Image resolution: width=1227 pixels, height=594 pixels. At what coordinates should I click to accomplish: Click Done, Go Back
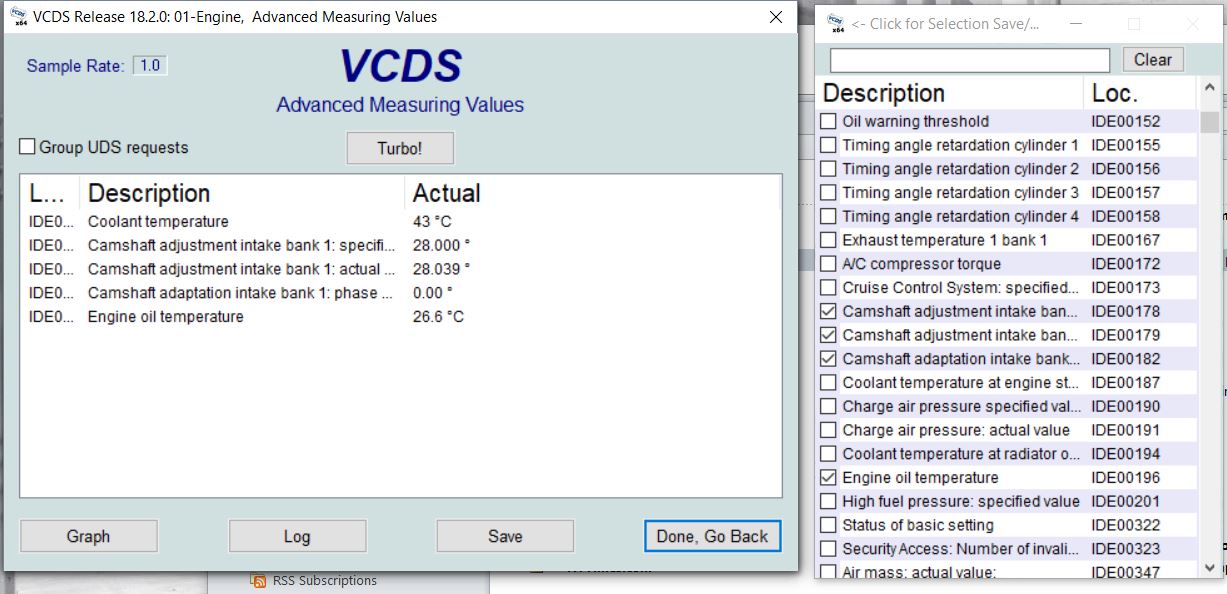[x=712, y=536]
